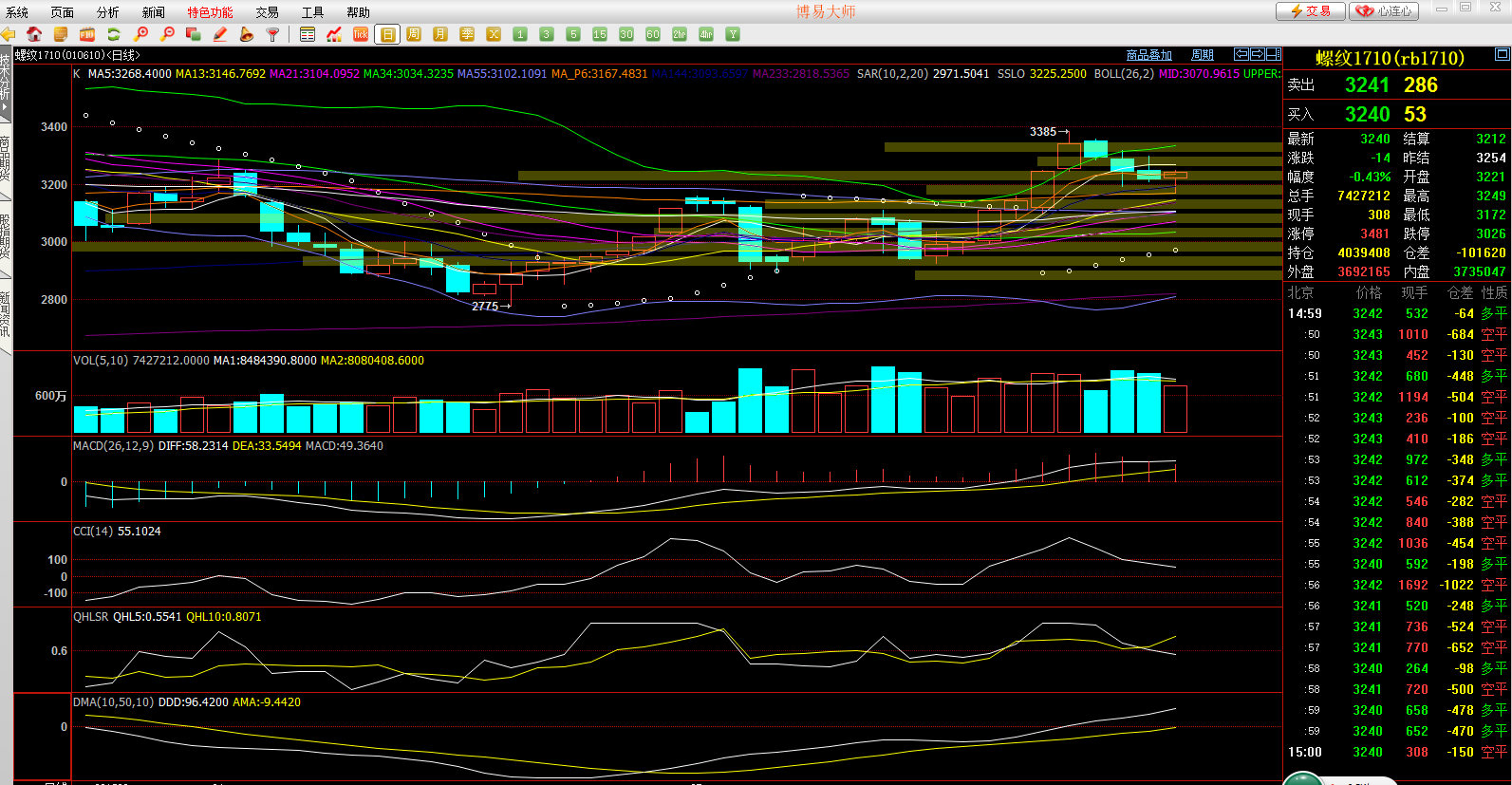Click the 心连心 button
Image resolution: width=1512 pixels, height=785 pixels.
[x=1385, y=11]
